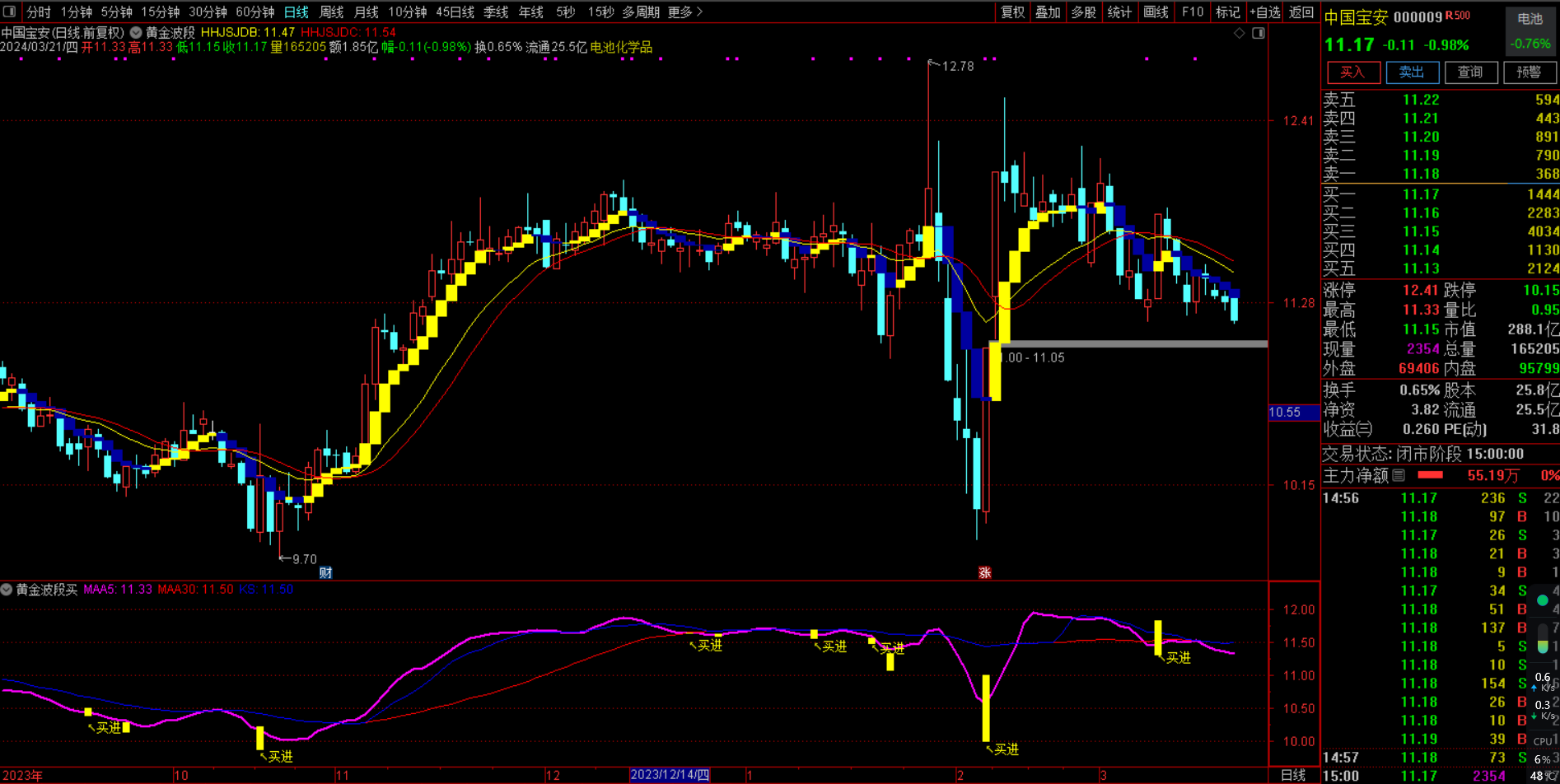Switch to the 分时 intraday tab
This screenshot has height=784, width=1560.
39,12
